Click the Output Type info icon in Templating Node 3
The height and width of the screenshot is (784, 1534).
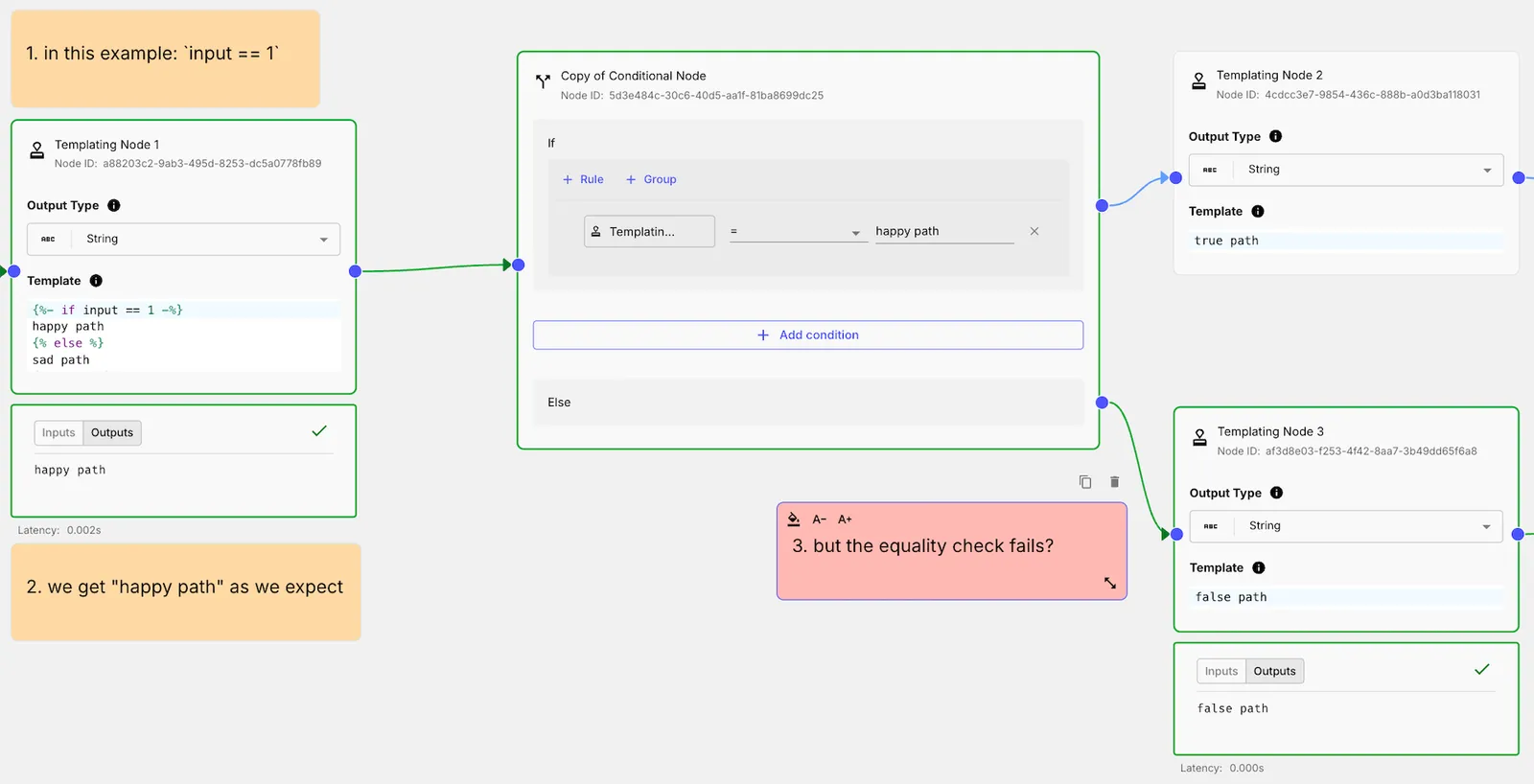pos(1277,493)
